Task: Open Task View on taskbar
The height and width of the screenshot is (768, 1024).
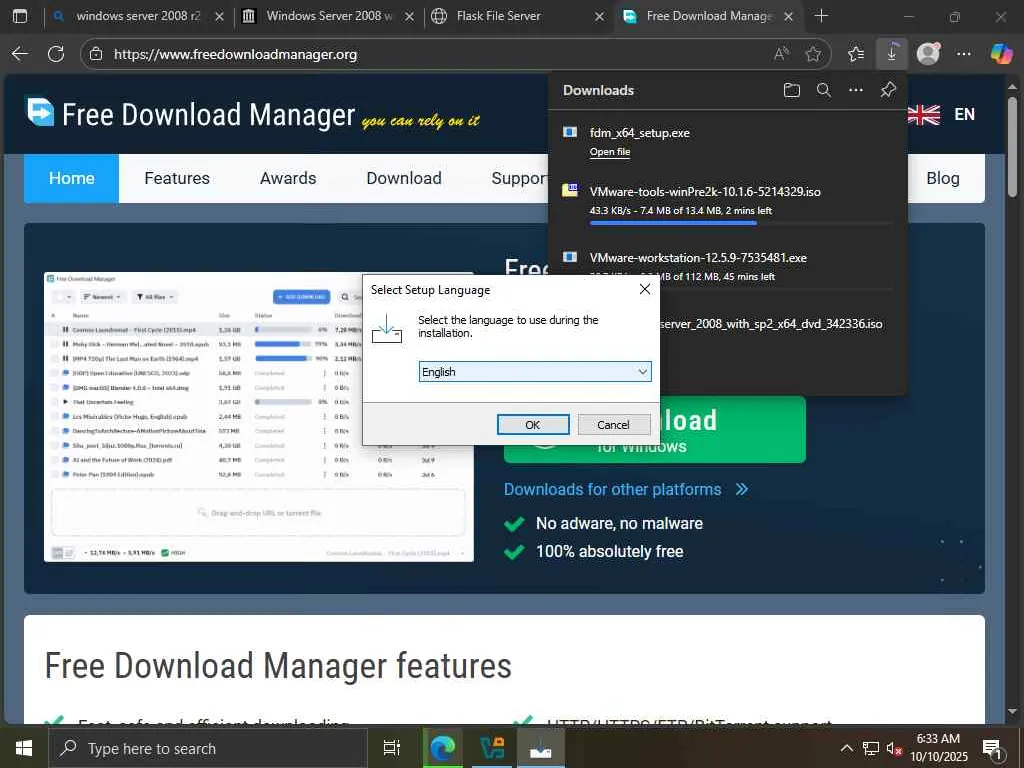Action: 392,748
